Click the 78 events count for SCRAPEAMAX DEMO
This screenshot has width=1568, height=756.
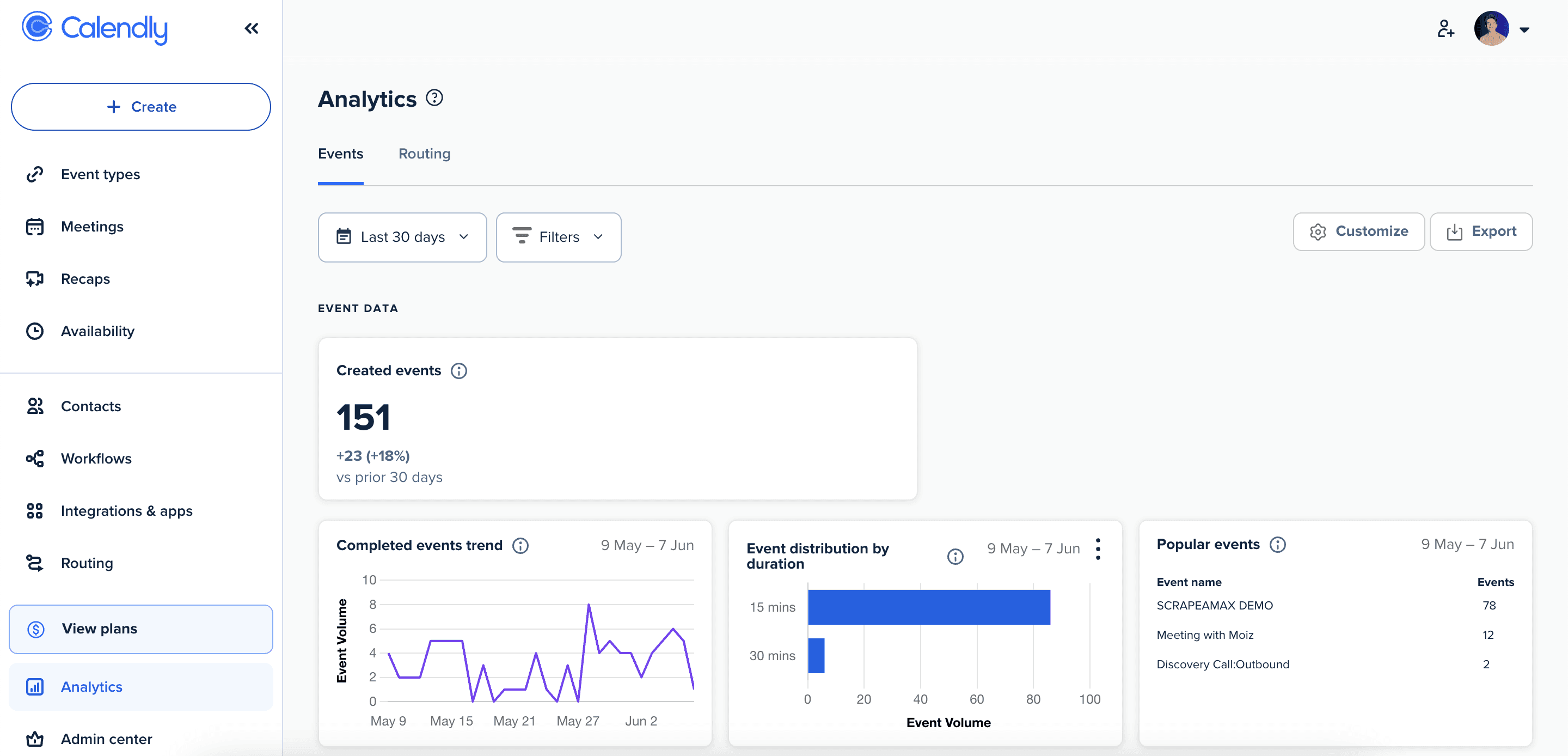coord(1489,606)
